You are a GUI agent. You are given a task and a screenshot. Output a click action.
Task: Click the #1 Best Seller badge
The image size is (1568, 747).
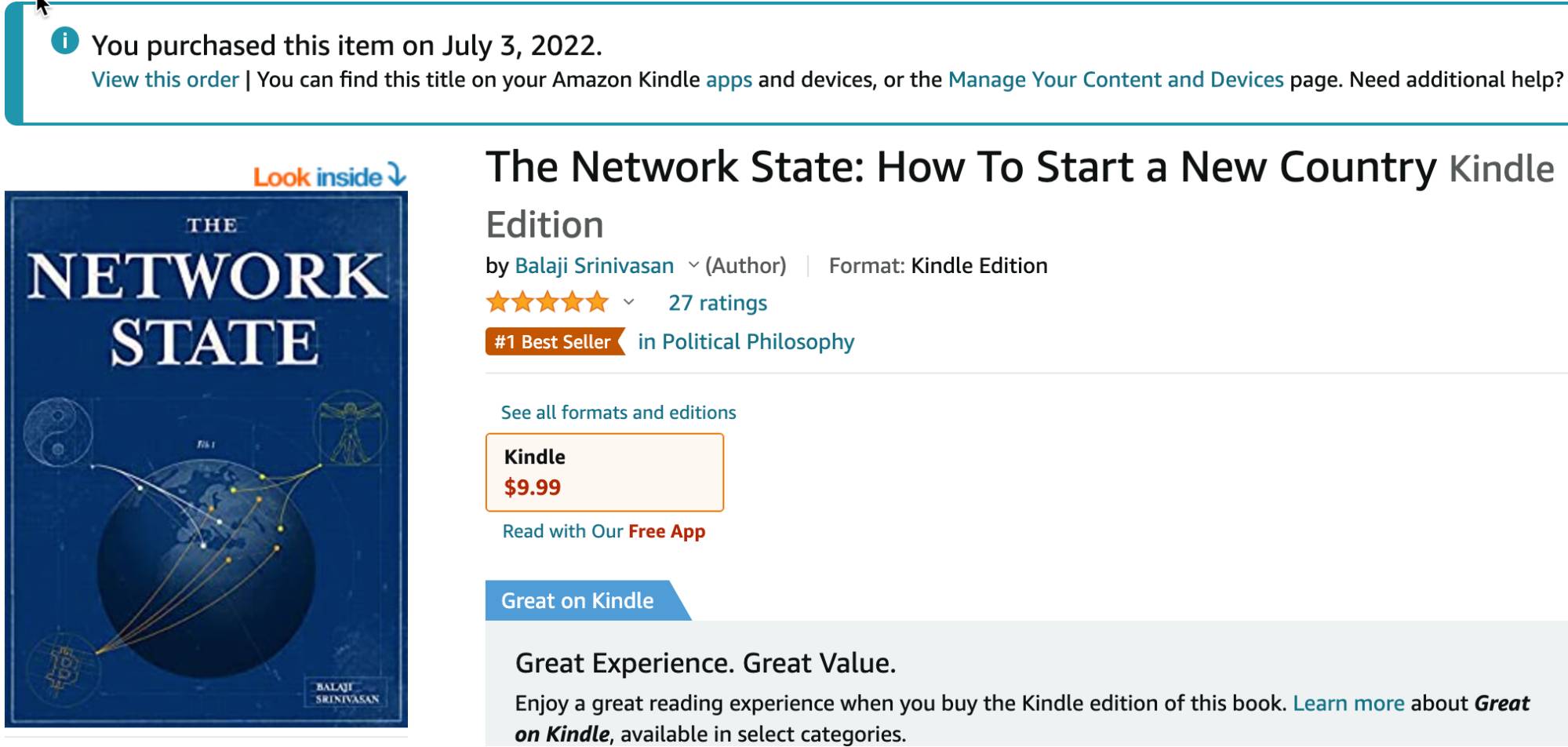(555, 342)
